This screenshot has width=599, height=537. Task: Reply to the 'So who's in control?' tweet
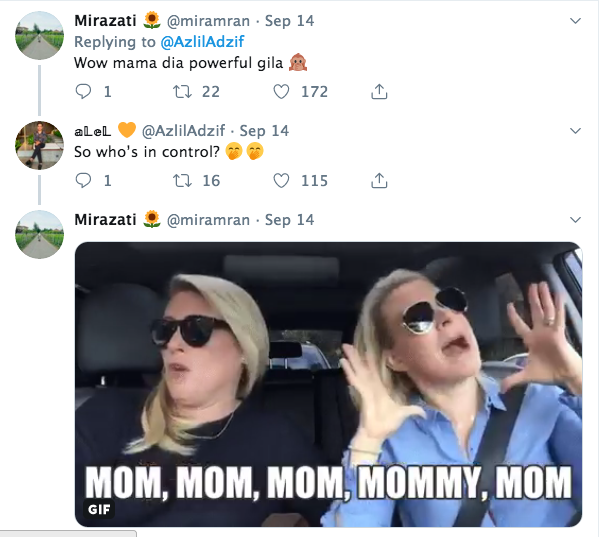pos(83,180)
